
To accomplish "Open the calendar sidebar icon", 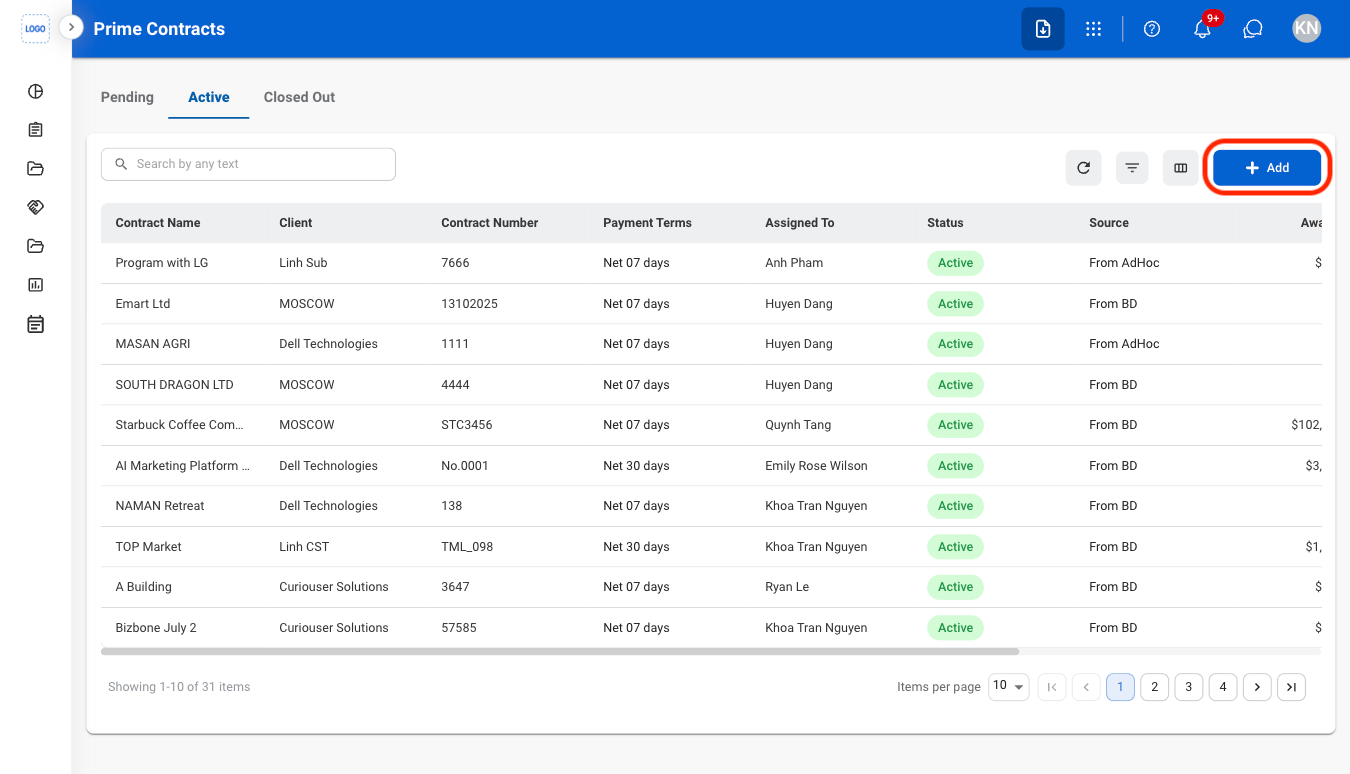I will coord(35,324).
